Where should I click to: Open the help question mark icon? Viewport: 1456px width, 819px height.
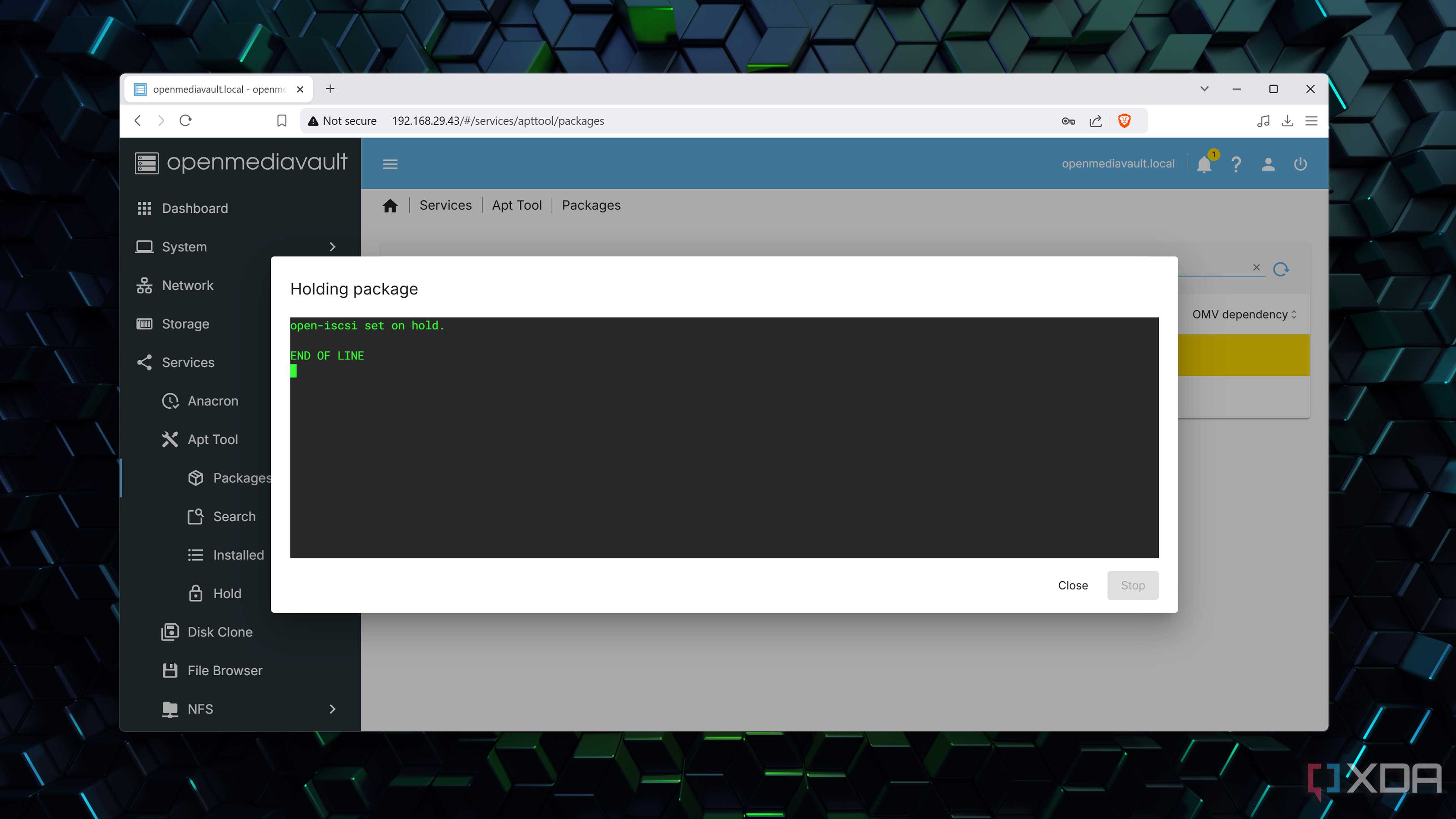pyautogui.click(x=1236, y=165)
